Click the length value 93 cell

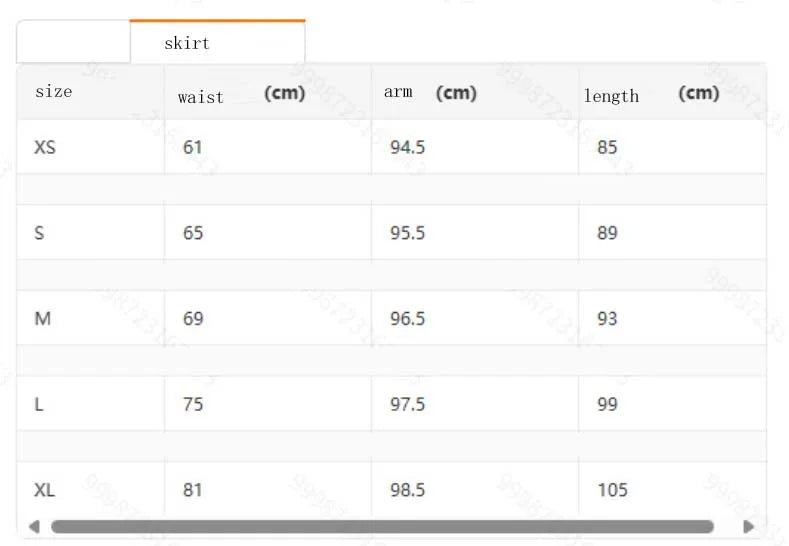point(607,319)
